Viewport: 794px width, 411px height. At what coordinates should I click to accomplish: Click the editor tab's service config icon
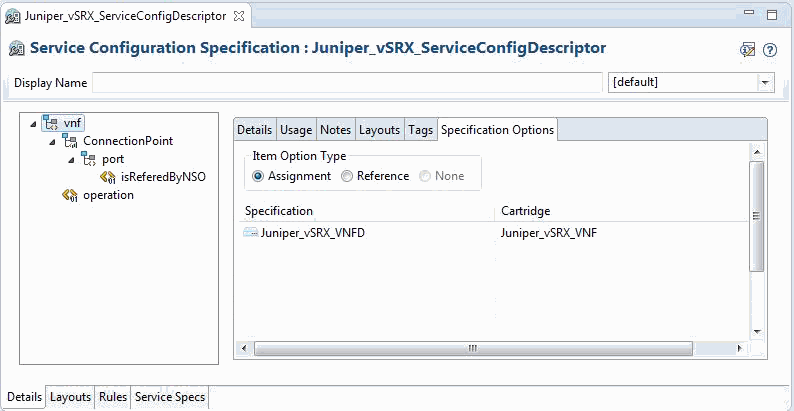click(12, 17)
